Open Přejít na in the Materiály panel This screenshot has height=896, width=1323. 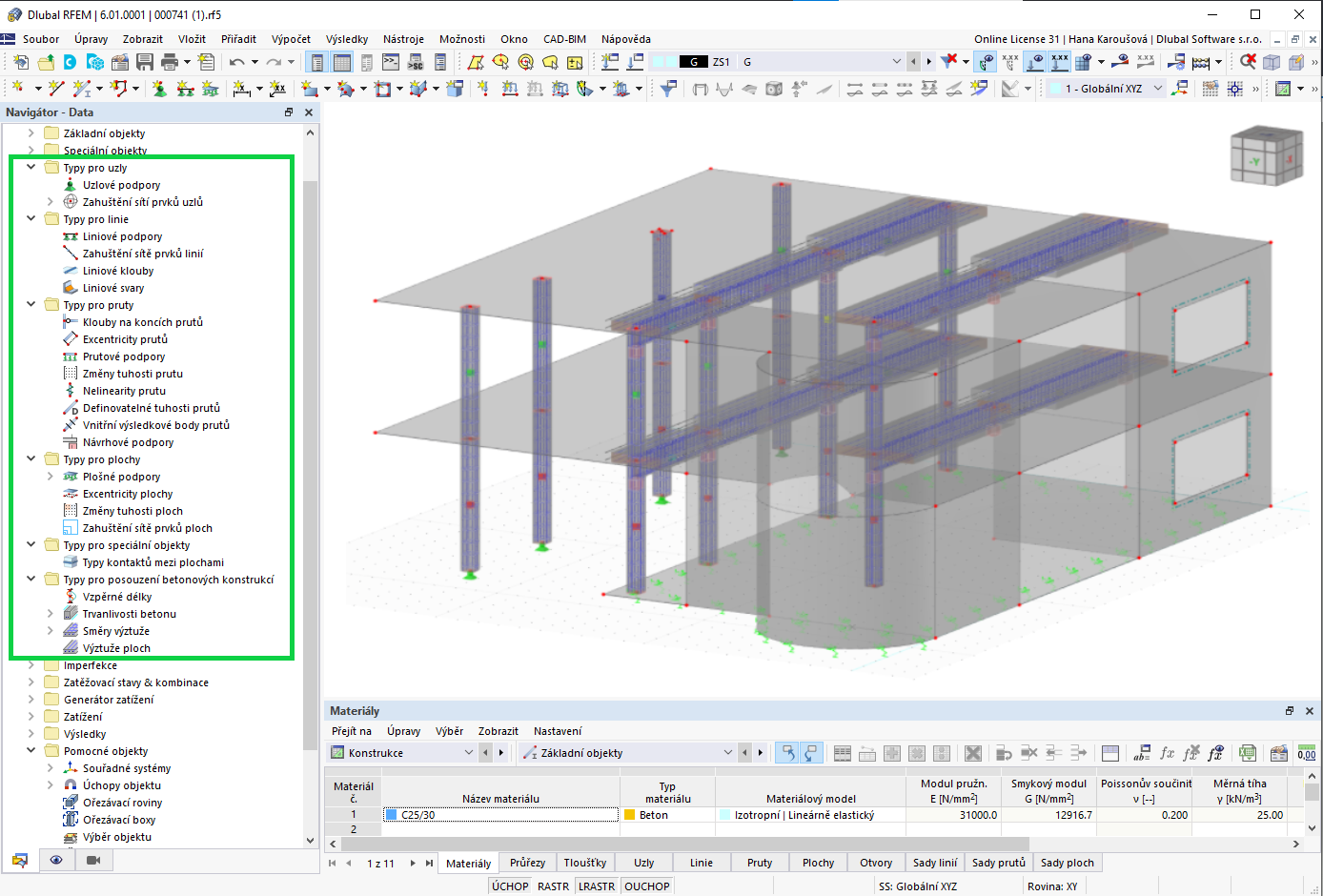(352, 731)
